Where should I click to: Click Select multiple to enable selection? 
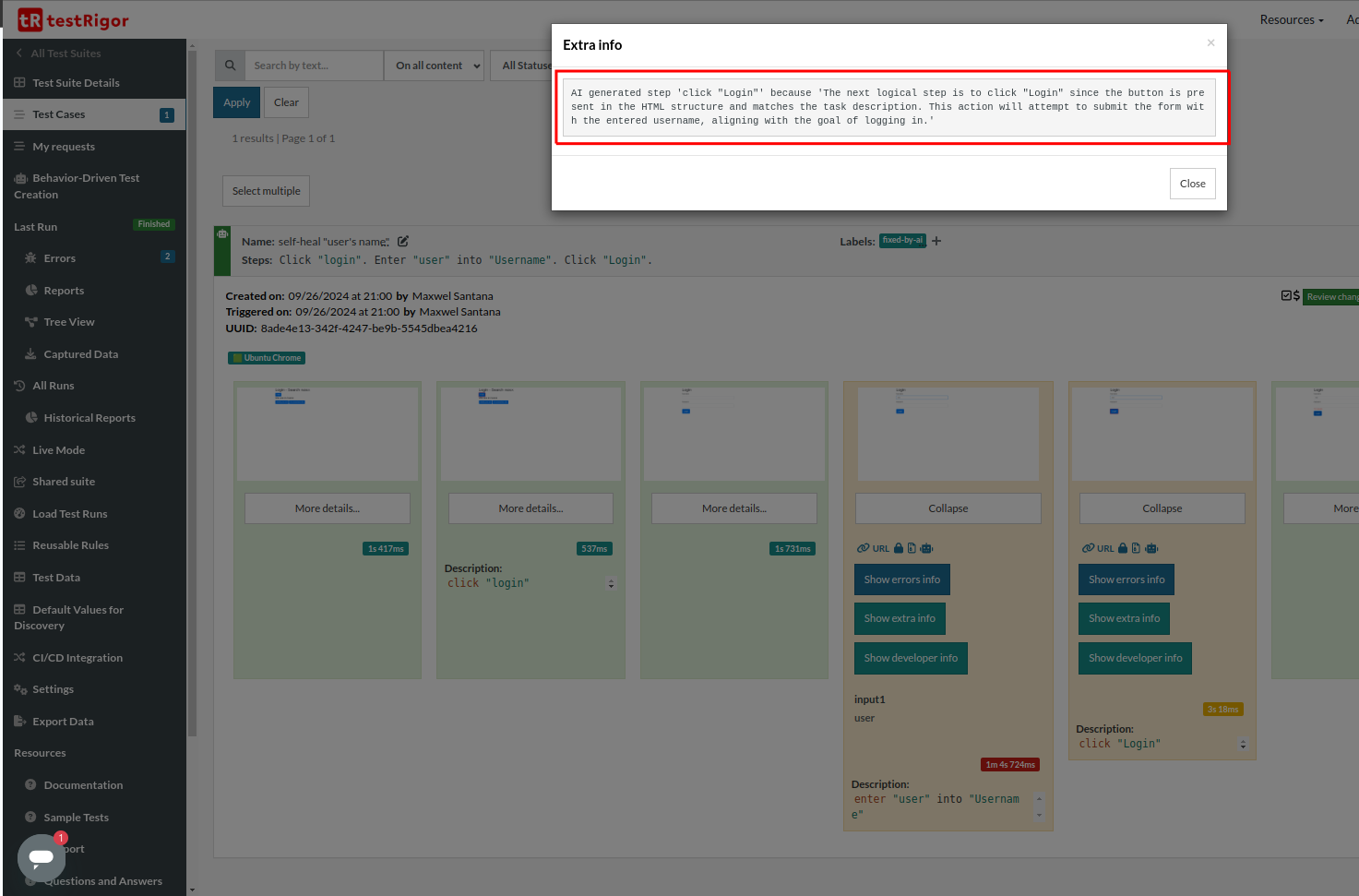(266, 191)
